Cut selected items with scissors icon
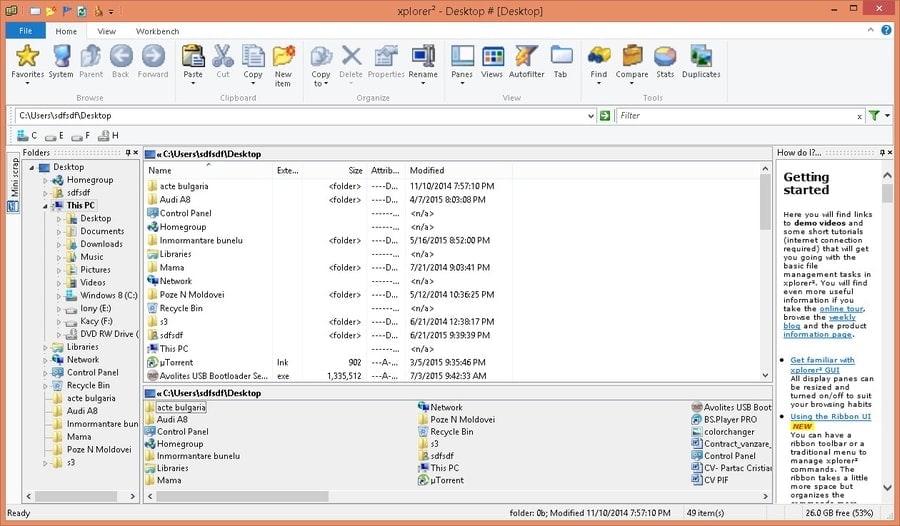 point(223,61)
